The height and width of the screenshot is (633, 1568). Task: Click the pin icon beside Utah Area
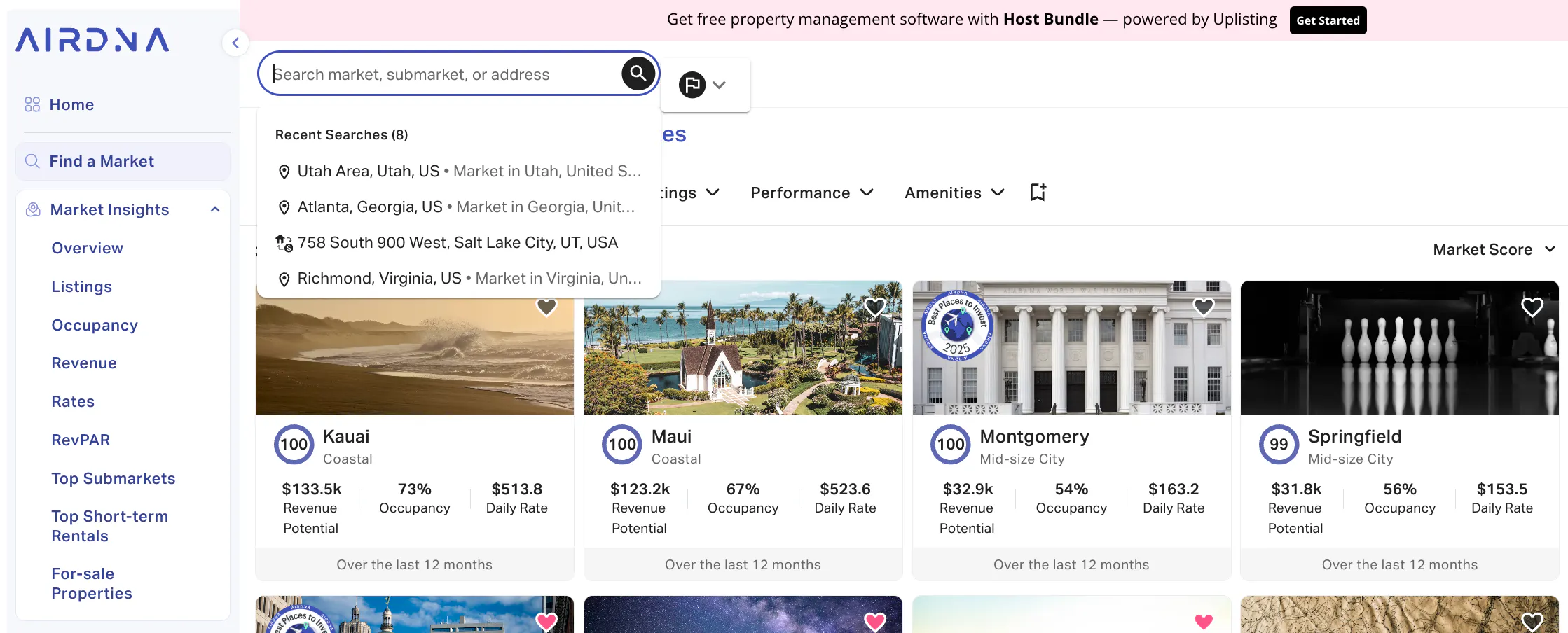click(284, 172)
